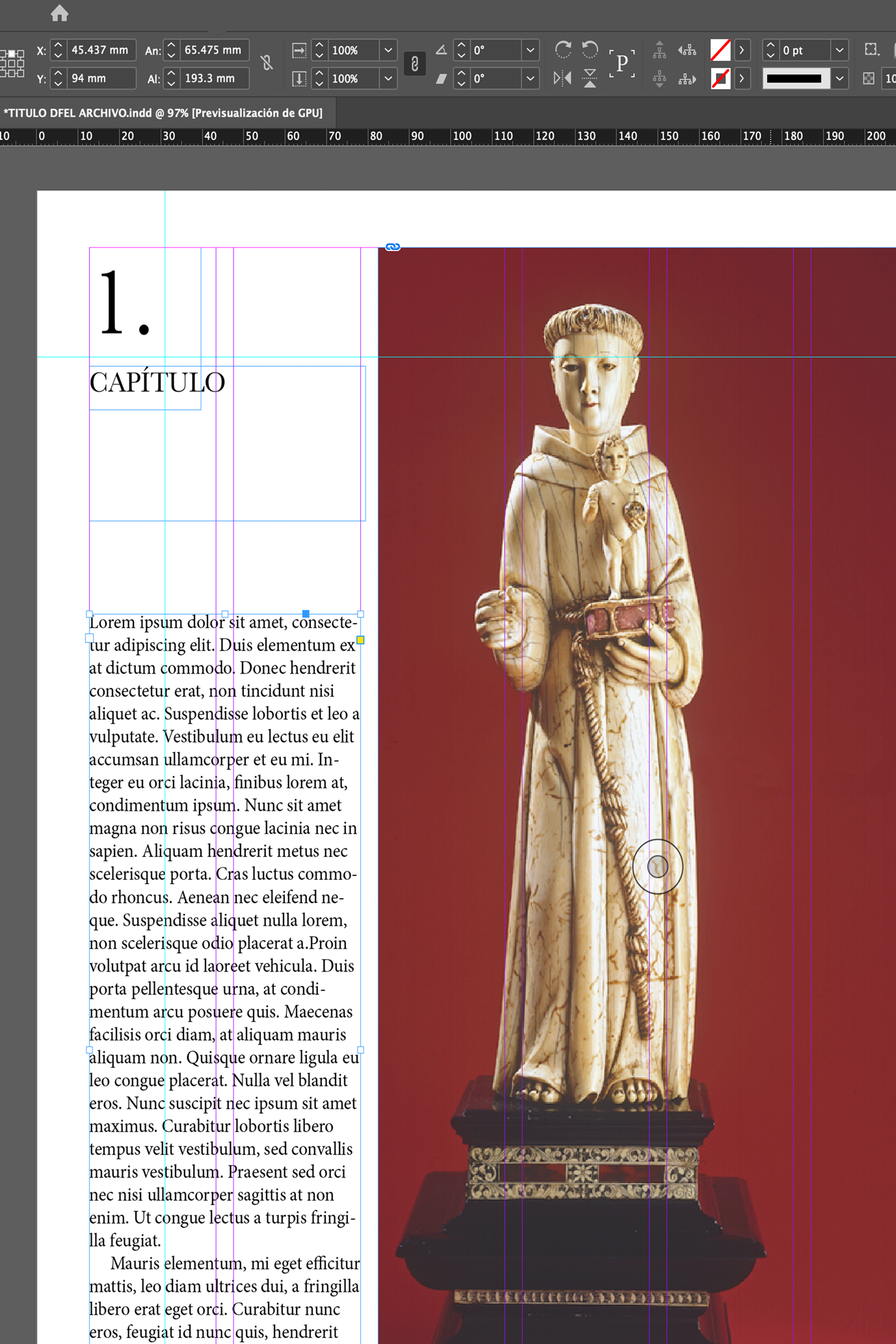Switch to the TITULO DFEL ARCHIVO.indd tab
Screen dimensions: 896x1344
click(163, 113)
